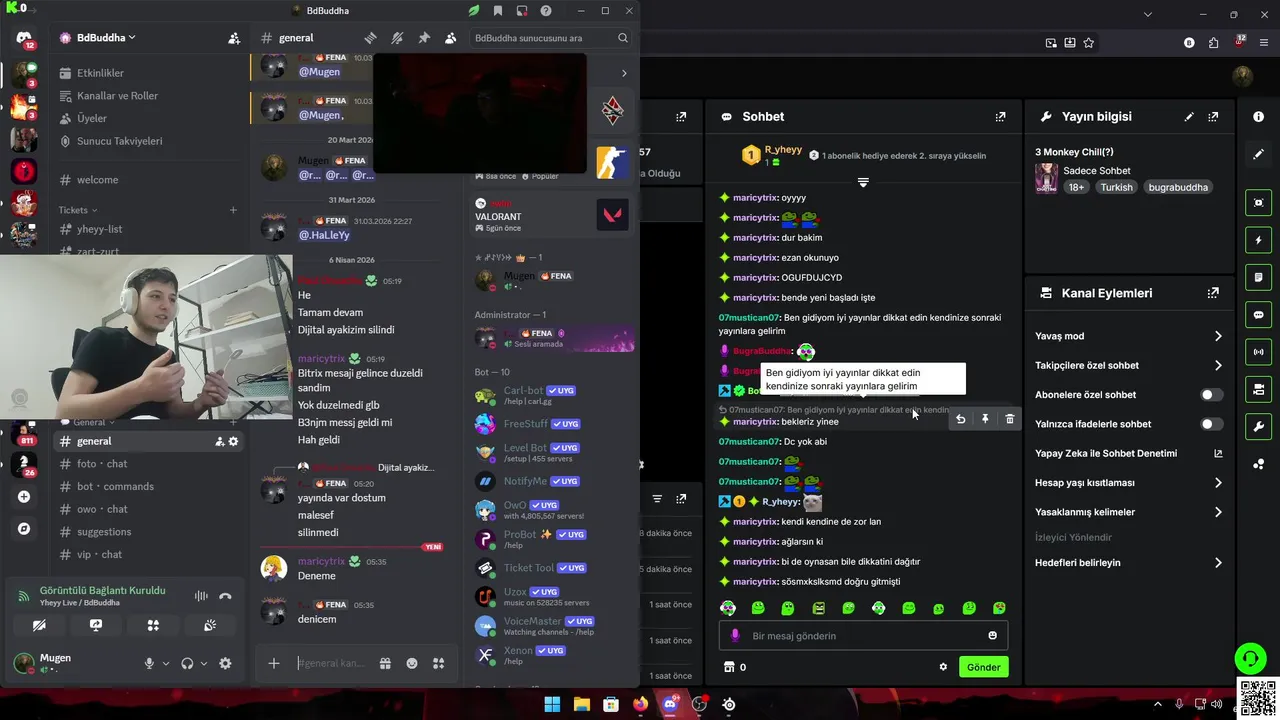Click the bookmark icon in Discord title bar
The image size is (1280, 720).
pos(498,11)
